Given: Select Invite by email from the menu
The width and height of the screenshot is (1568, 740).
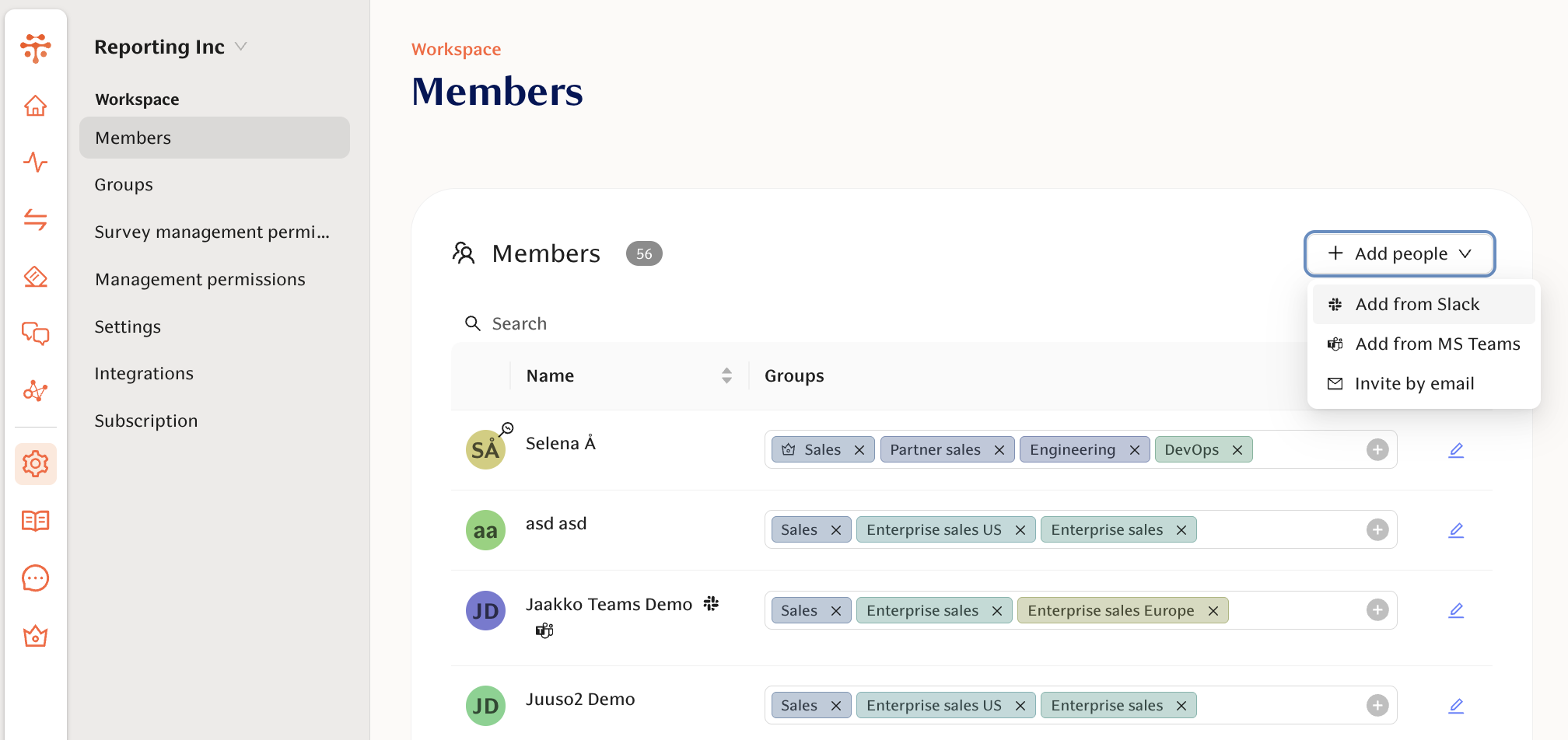Looking at the screenshot, I should (1415, 383).
